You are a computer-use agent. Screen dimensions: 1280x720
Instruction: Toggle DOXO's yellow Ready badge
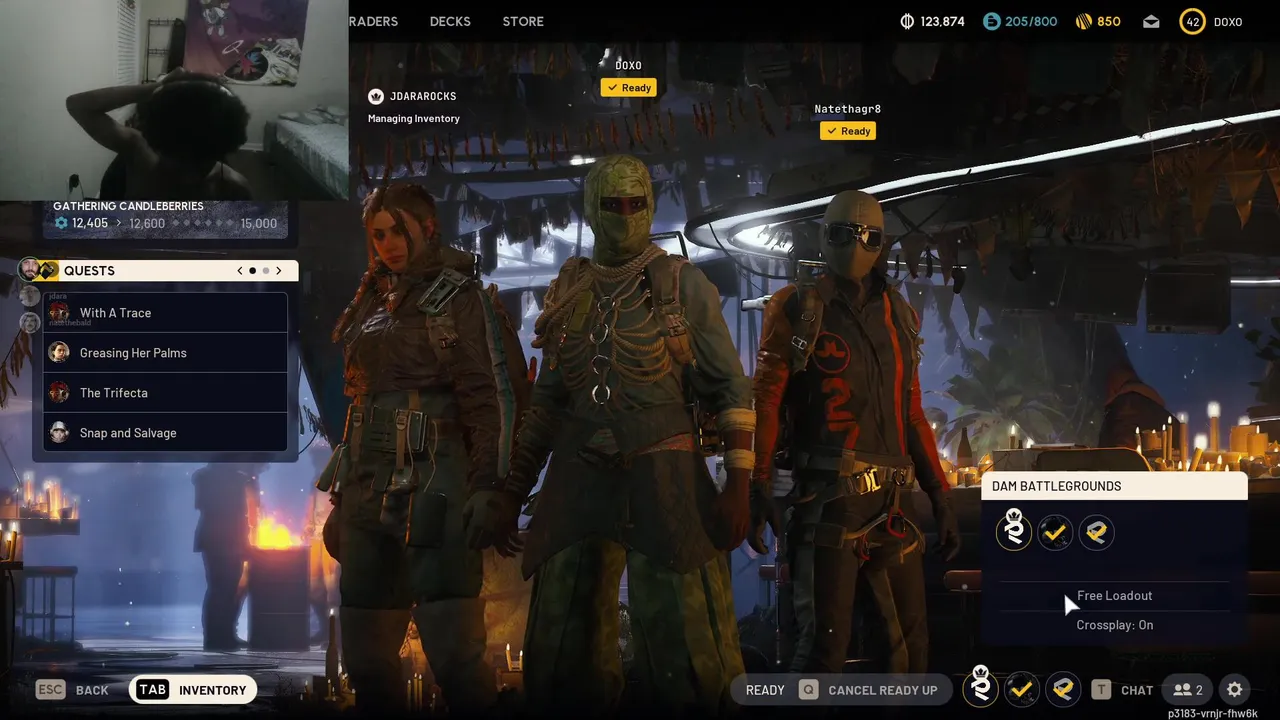pos(628,88)
